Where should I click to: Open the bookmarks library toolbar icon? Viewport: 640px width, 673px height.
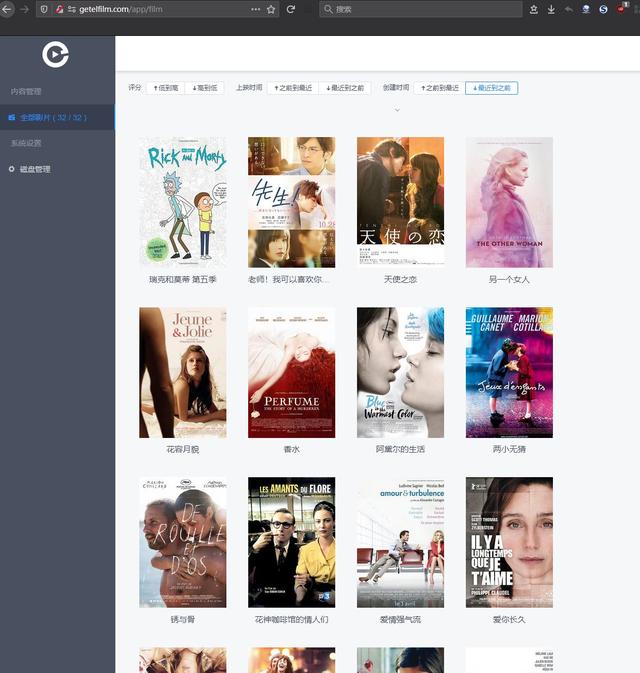pos(534,9)
